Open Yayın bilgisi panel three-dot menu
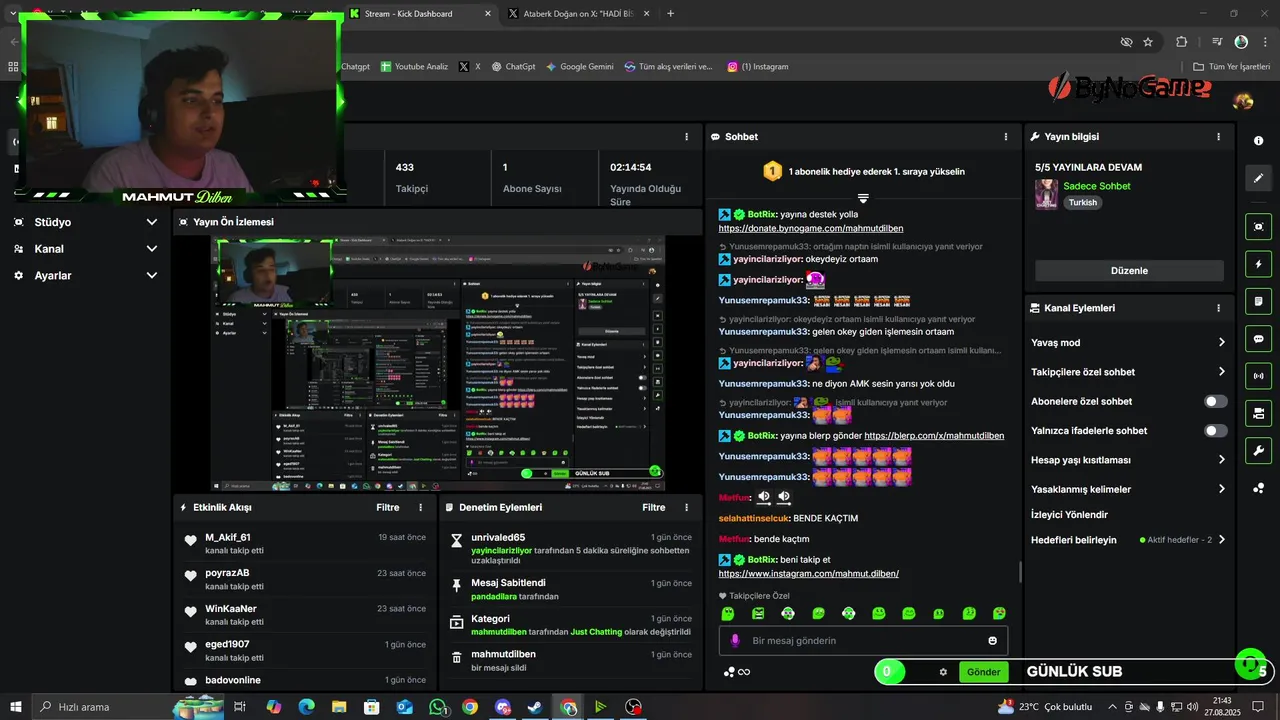The height and width of the screenshot is (720, 1280). (1218, 137)
